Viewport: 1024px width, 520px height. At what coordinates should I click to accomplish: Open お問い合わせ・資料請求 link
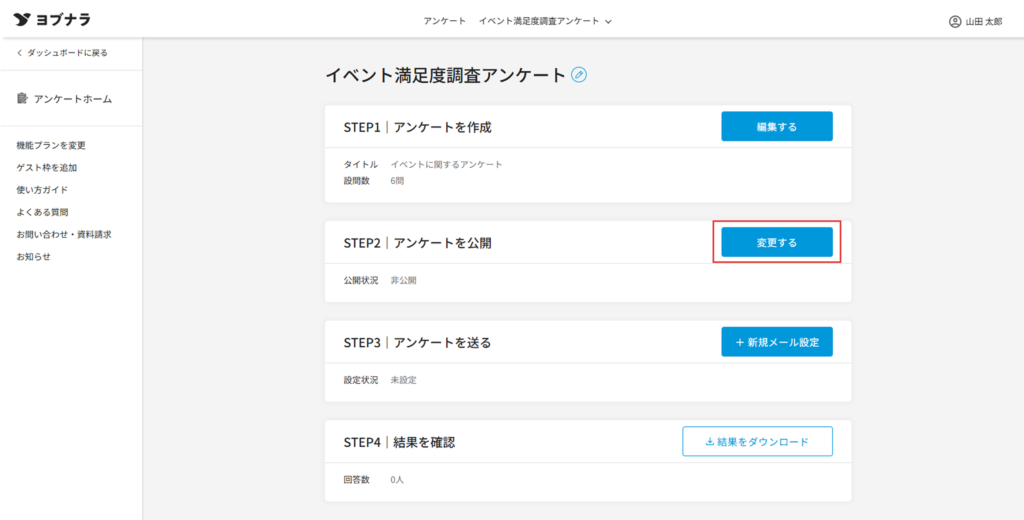click(63, 234)
